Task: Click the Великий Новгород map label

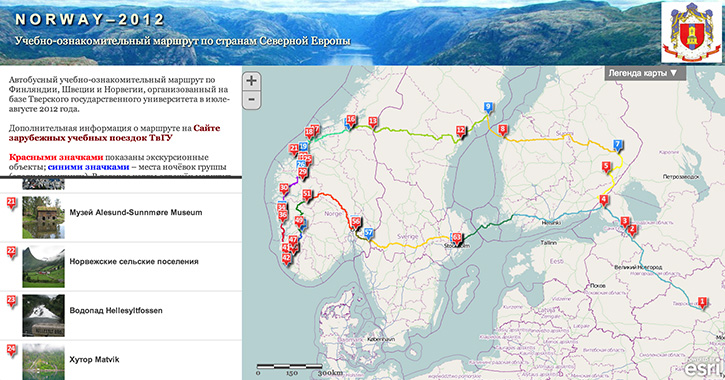Action: tap(638, 267)
